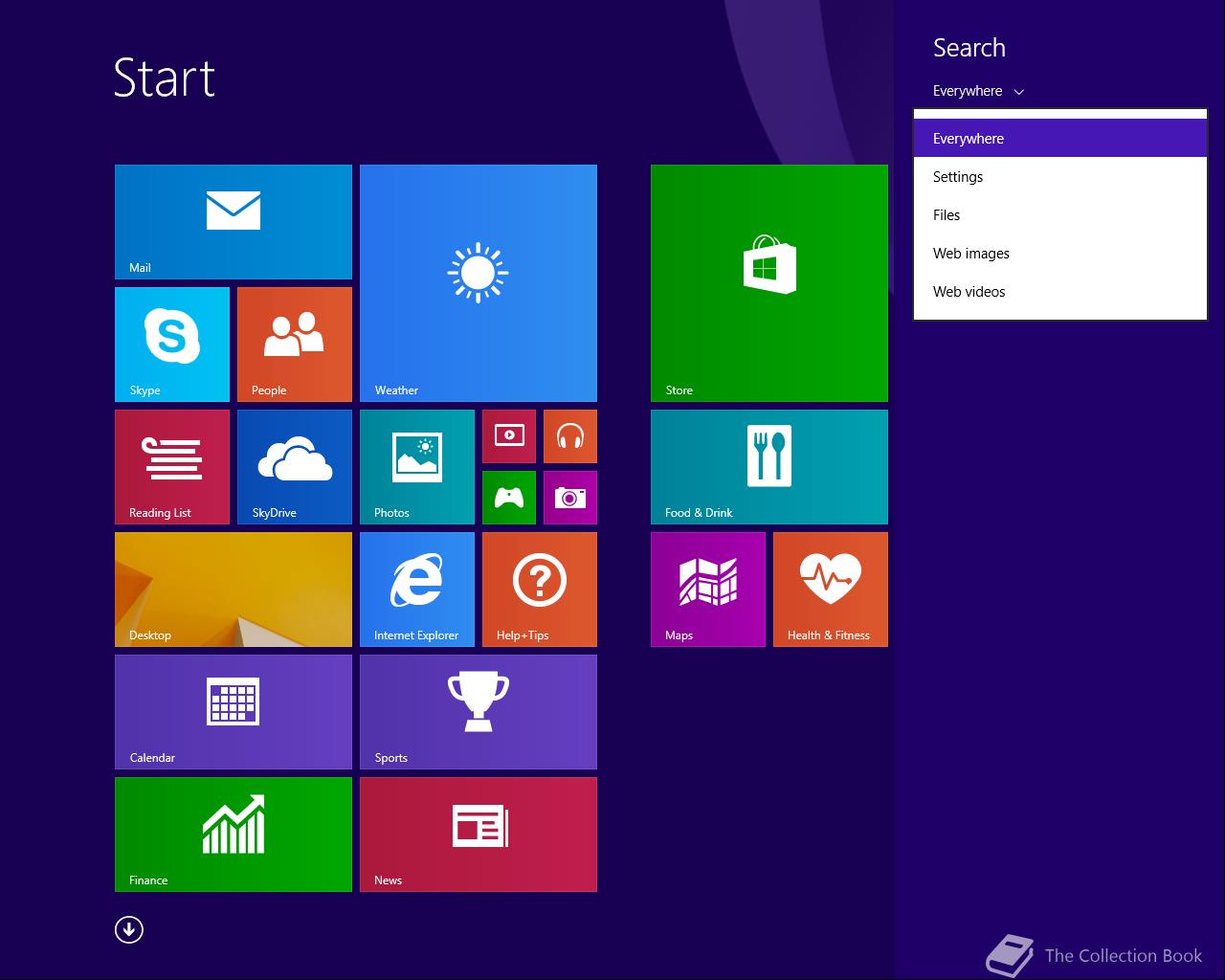Launch Skype from its tile
1225x980 pixels.
[172, 345]
